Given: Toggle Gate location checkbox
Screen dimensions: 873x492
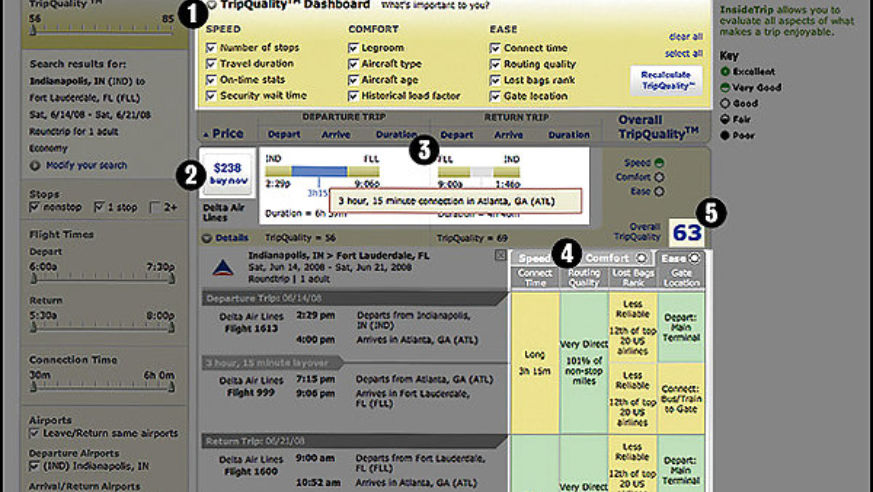Looking at the screenshot, I should point(495,97).
